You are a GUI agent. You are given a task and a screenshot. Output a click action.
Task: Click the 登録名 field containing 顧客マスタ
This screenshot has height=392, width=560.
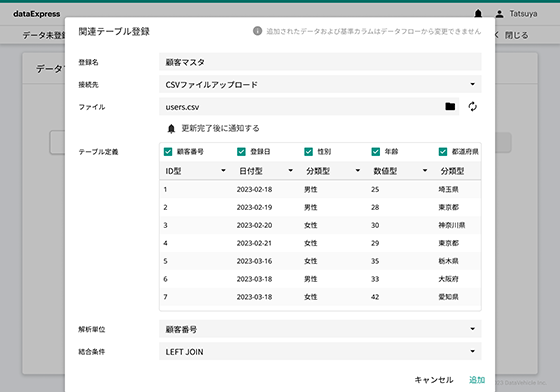point(320,62)
